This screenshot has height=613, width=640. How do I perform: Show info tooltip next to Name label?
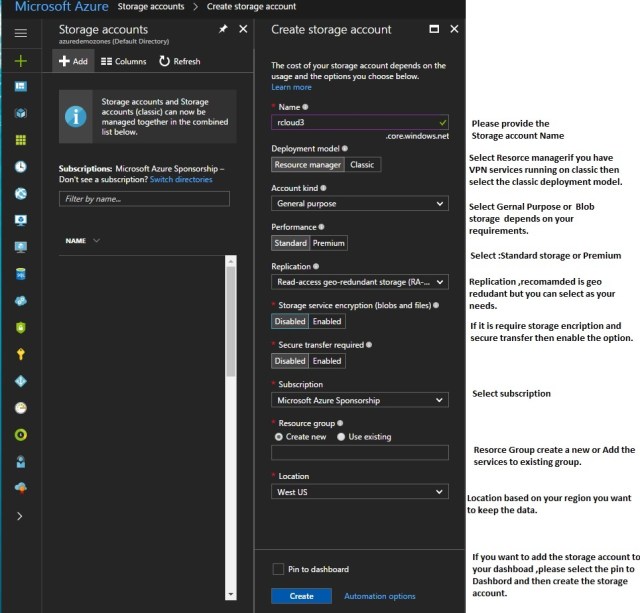pos(305,107)
